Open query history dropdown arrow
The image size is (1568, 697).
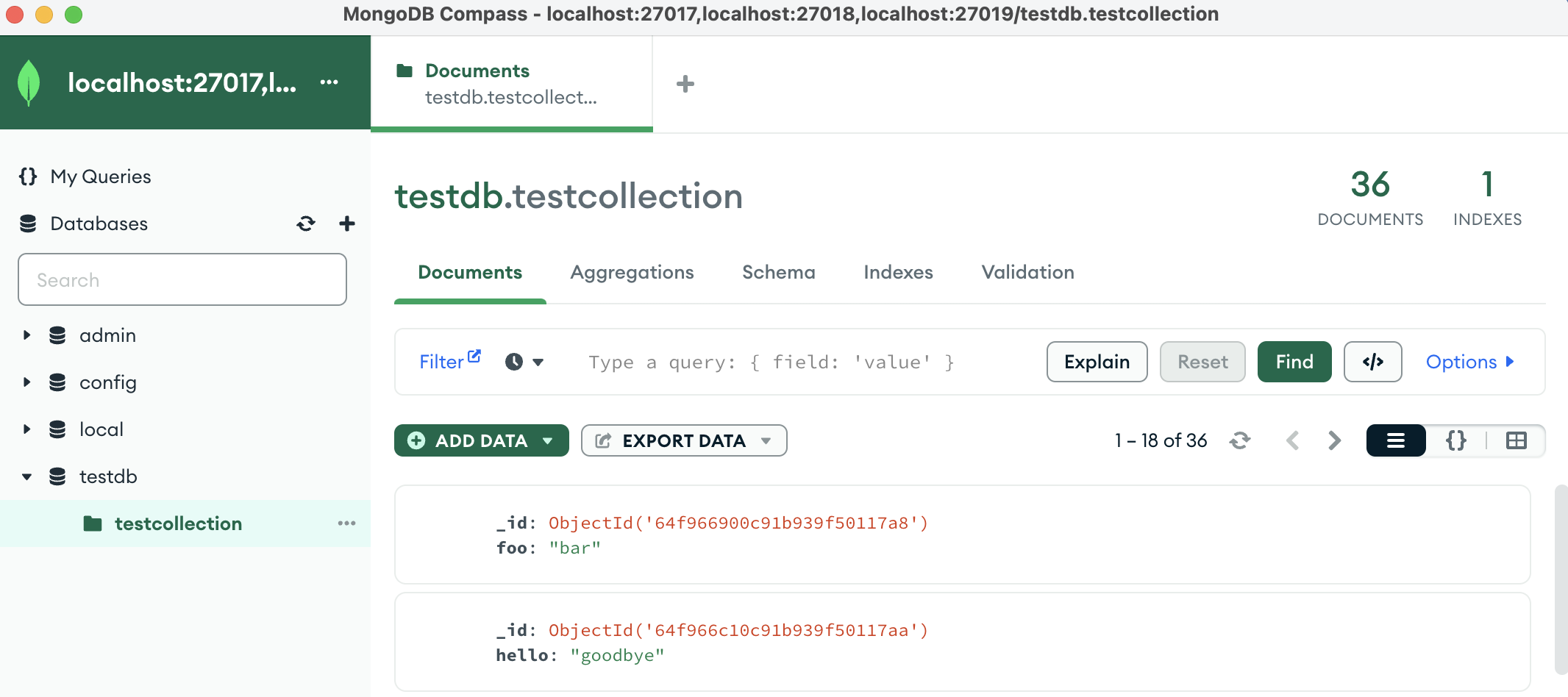click(x=538, y=362)
